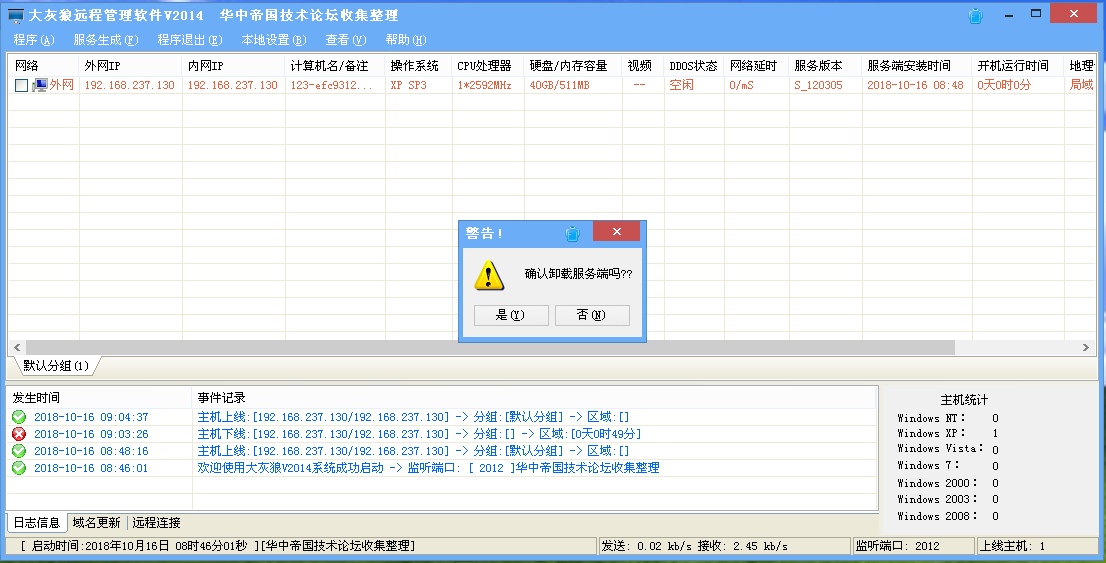Switch to the 域名更新 tab
This screenshot has height=563, width=1106.
[97, 523]
